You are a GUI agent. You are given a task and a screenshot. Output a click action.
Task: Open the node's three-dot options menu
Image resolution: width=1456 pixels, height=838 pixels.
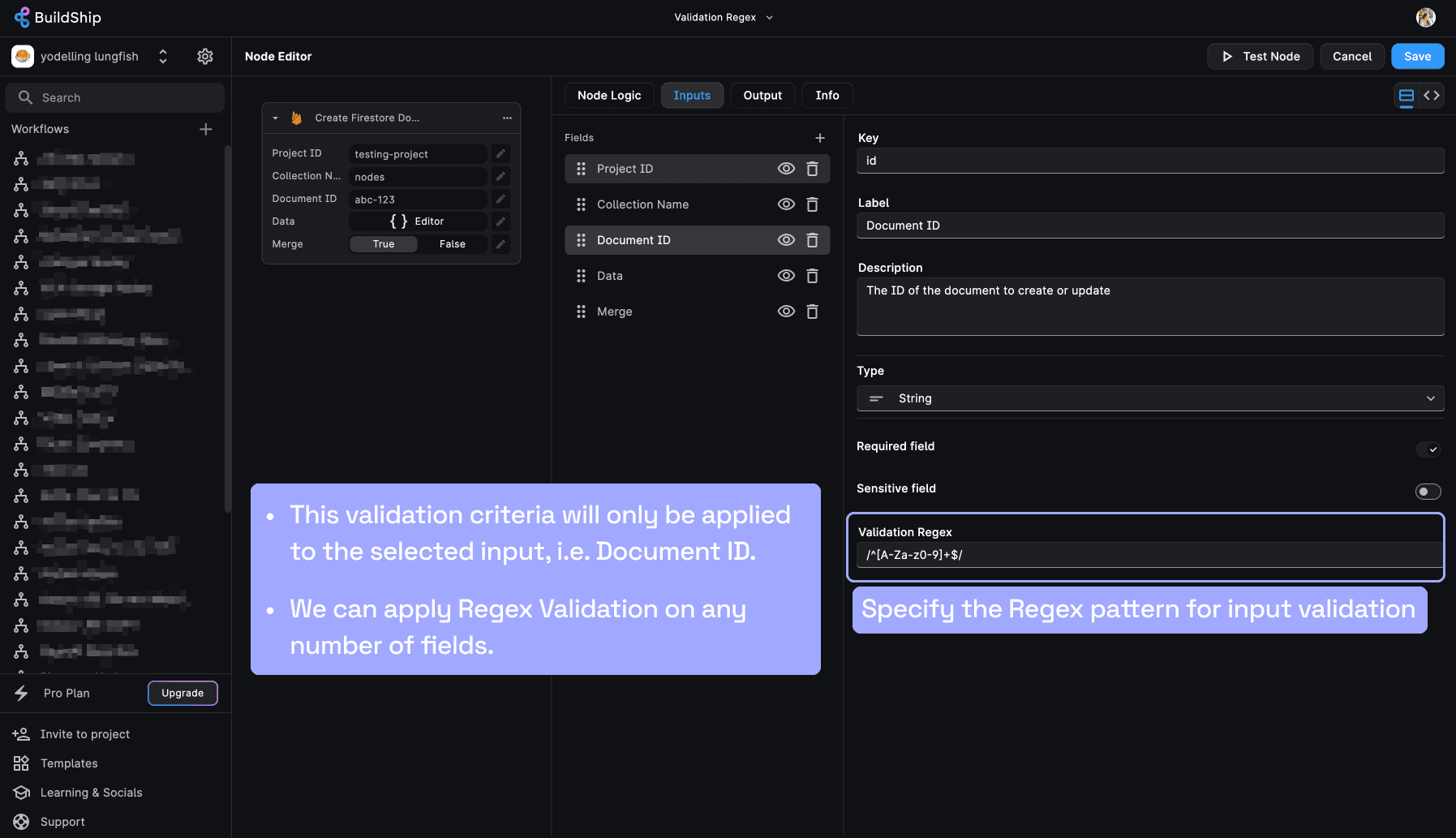point(507,118)
